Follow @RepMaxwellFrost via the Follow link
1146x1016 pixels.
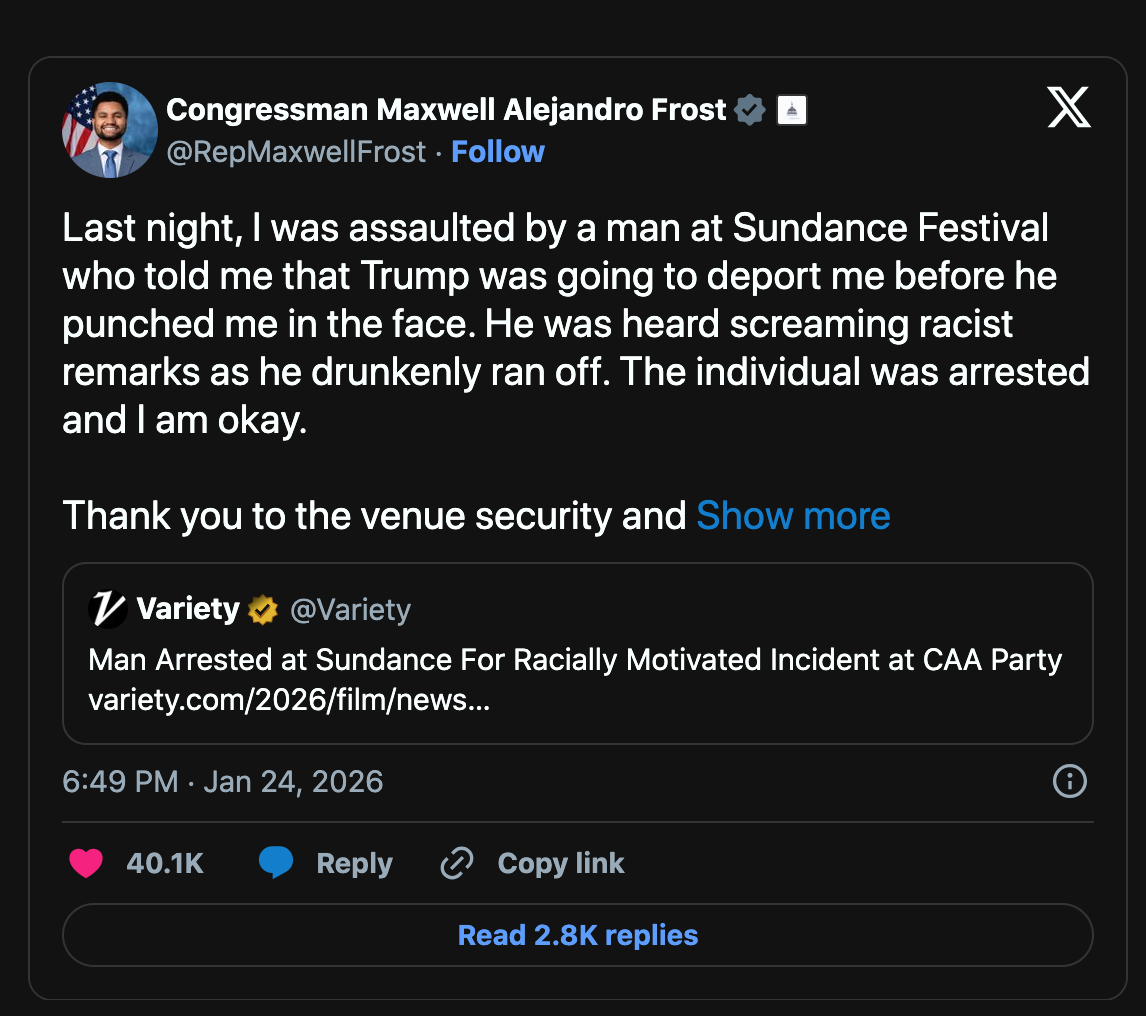pos(498,152)
